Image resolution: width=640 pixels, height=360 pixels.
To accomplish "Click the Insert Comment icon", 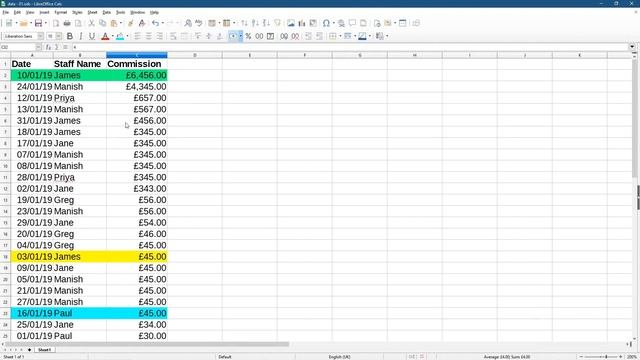I will [x=352, y=23].
